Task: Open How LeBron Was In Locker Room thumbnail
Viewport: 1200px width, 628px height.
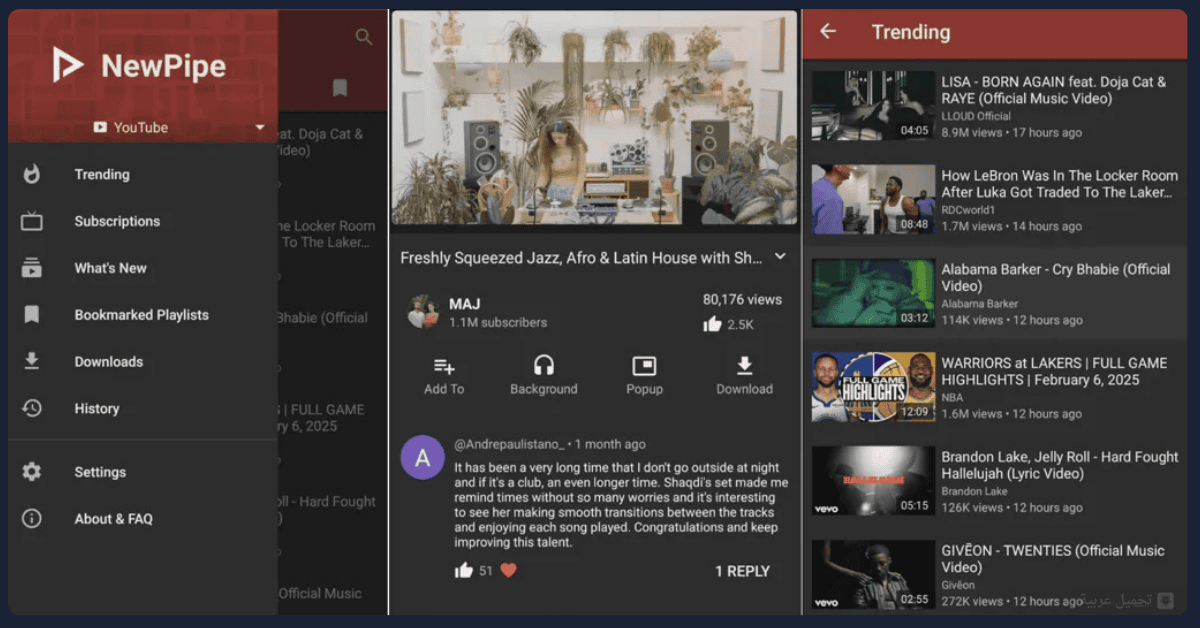Action: [x=873, y=199]
